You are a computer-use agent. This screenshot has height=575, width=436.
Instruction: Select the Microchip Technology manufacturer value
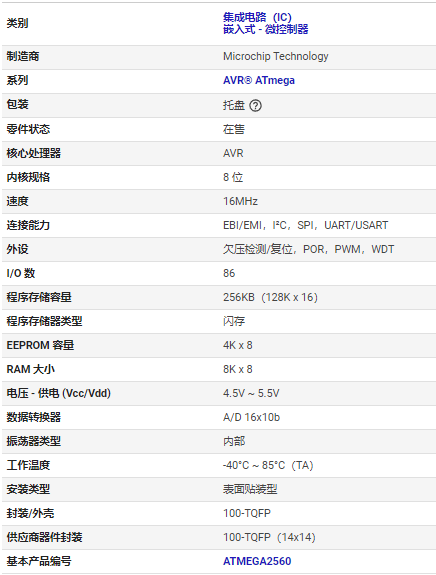276,56
